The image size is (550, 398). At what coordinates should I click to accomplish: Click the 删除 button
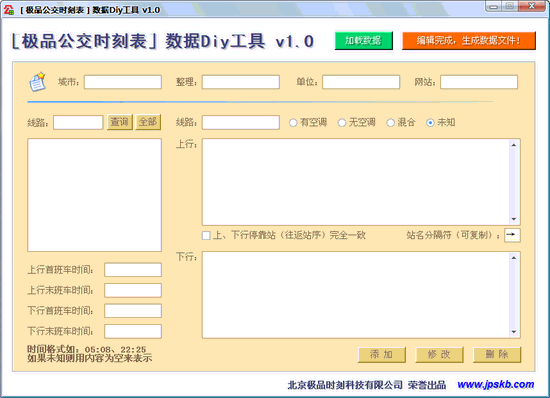[x=497, y=355]
